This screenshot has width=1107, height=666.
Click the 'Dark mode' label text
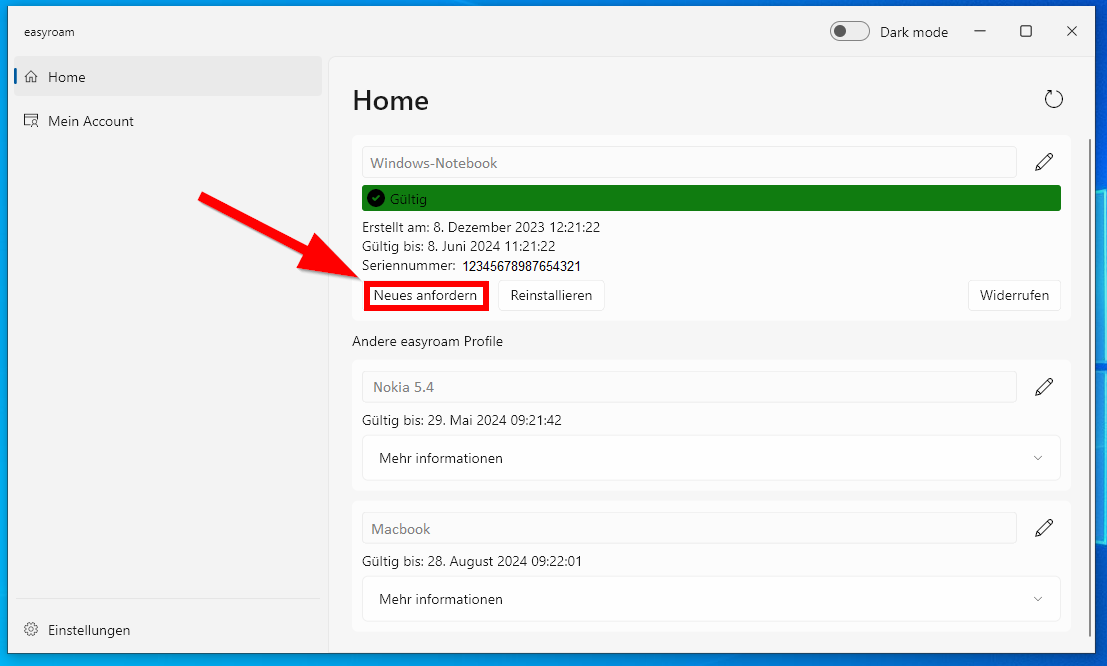click(914, 32)
